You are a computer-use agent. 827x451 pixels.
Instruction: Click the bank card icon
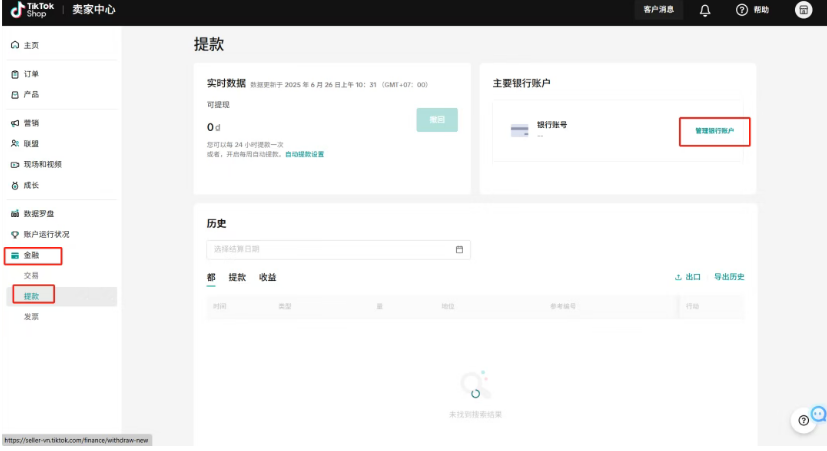tap(520, 130)
